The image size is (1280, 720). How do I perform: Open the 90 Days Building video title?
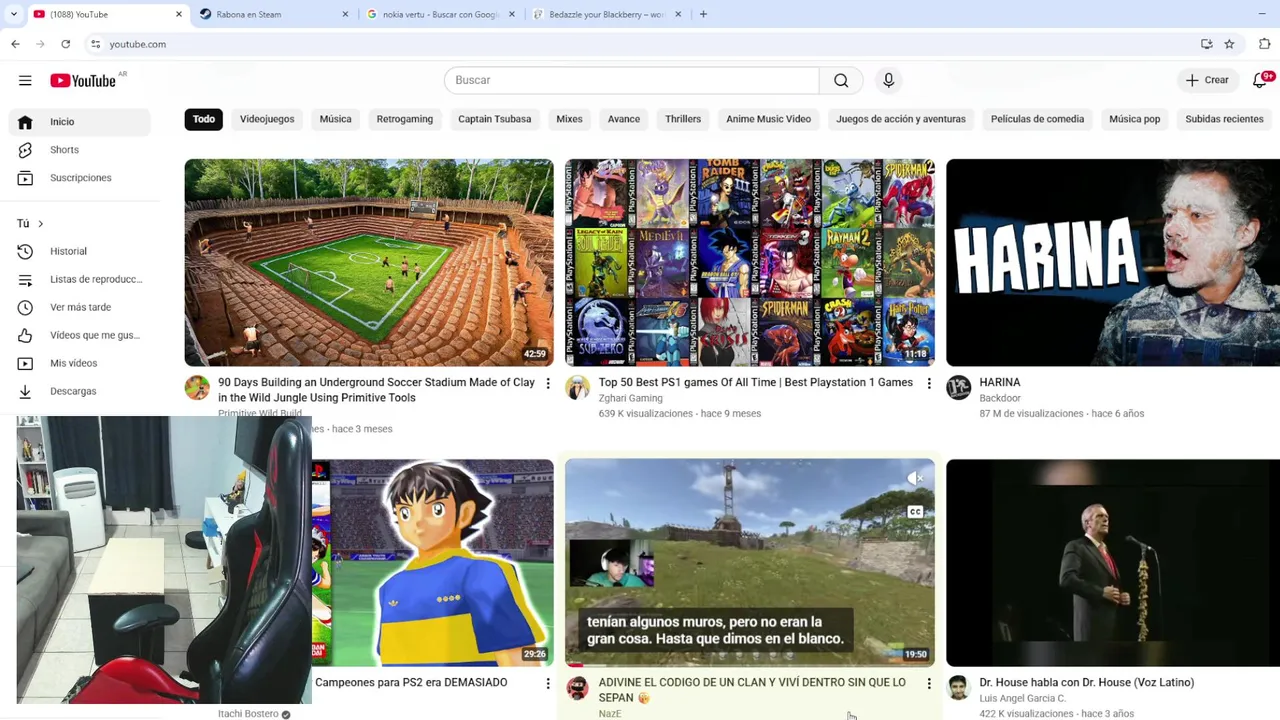pos(376,390)
